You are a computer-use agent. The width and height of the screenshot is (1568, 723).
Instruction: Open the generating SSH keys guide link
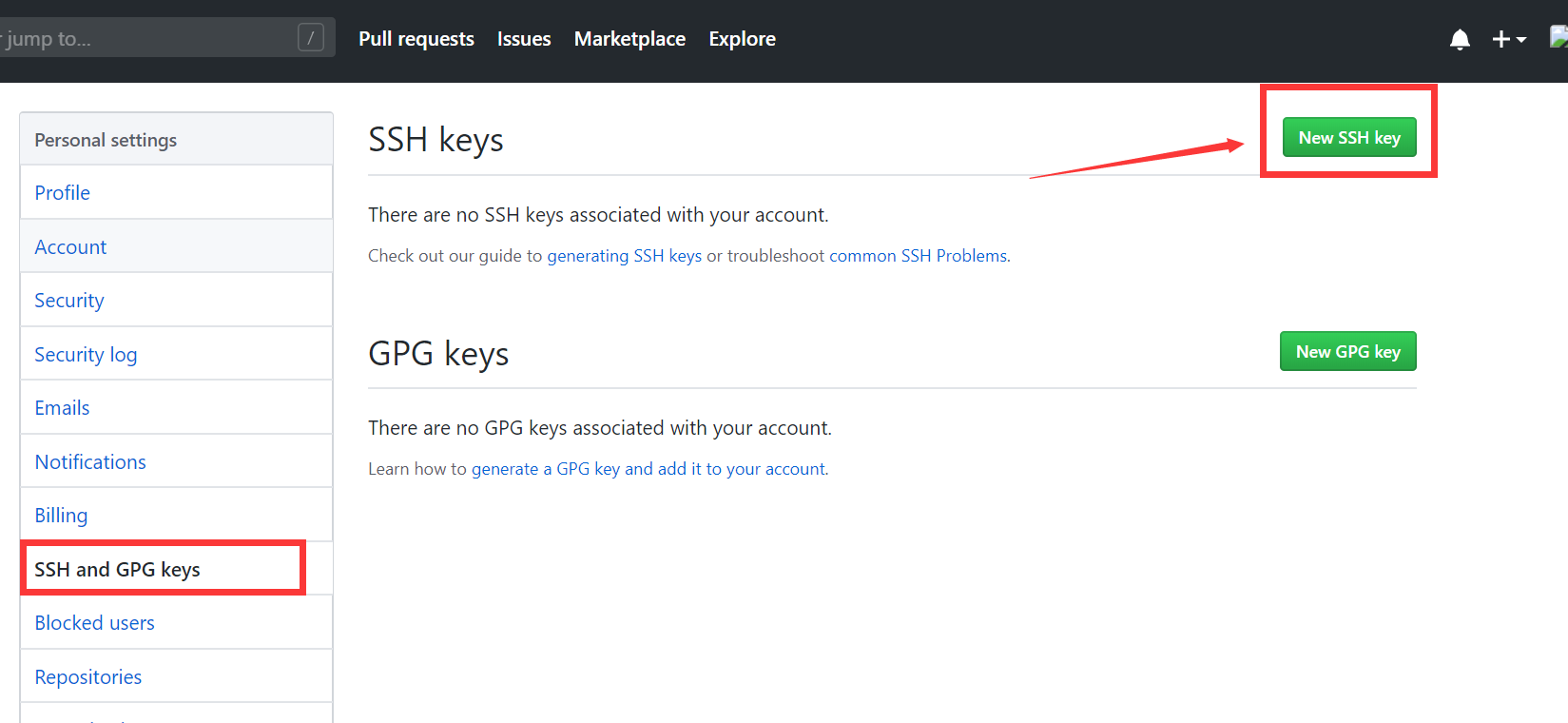[x=624, y=256]
